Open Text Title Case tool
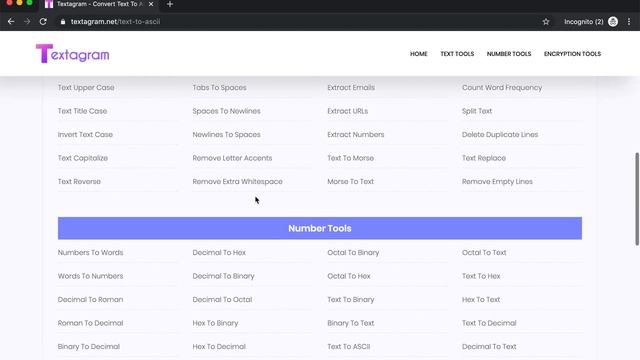The width and height of the screenshot is (640, 360). [x=82, y=111]
